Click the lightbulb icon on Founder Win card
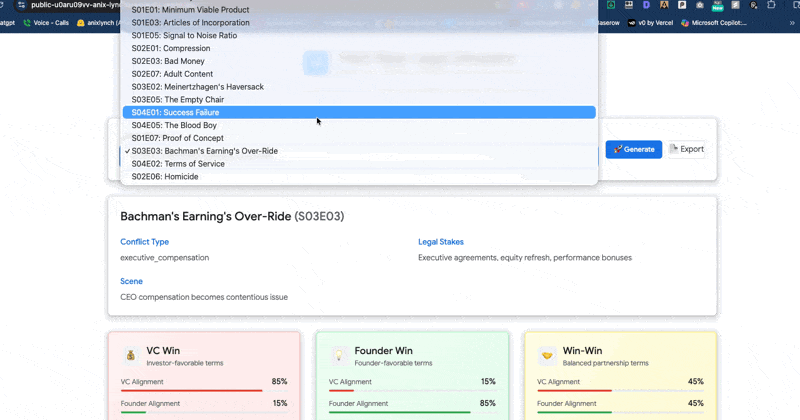800x420 pixels. tap(339, 356)
